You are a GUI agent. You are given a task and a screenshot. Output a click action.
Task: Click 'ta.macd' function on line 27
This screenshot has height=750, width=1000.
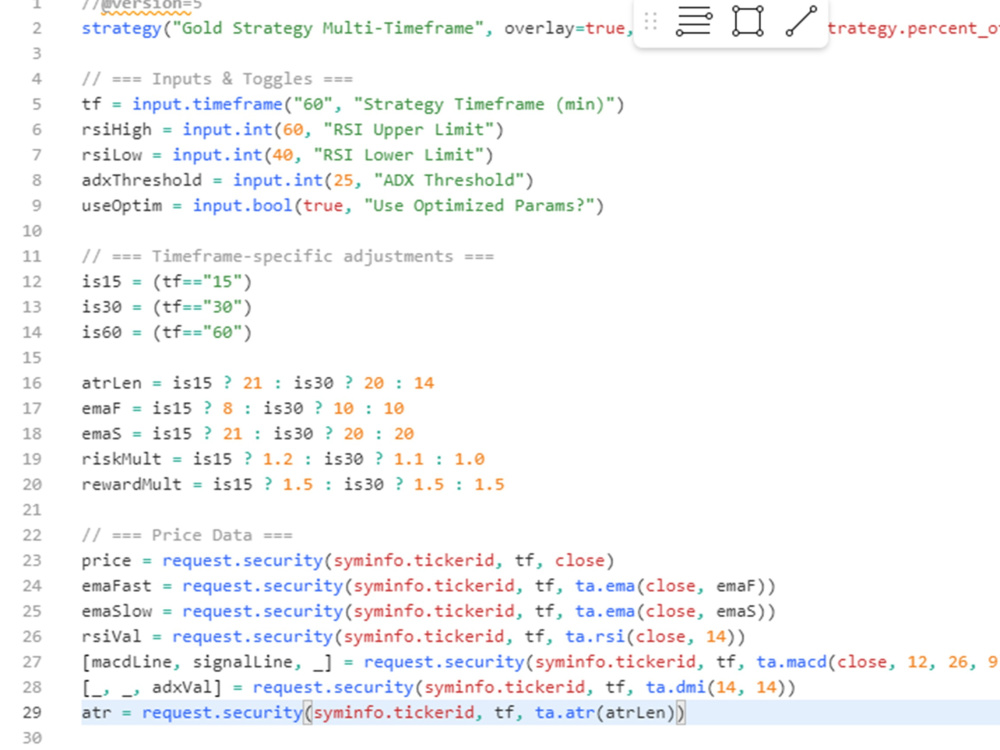(791, 663)
